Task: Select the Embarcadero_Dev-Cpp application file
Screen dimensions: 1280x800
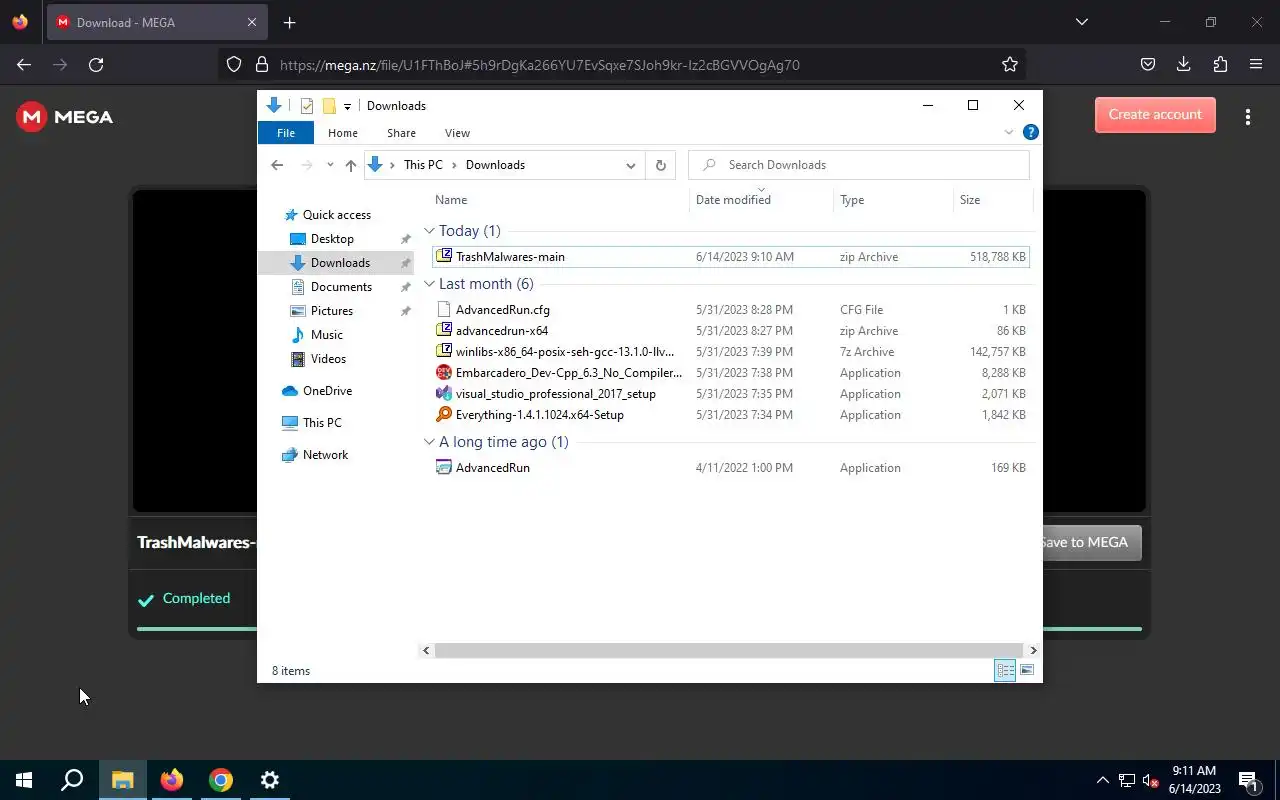Action: [731, 373]
